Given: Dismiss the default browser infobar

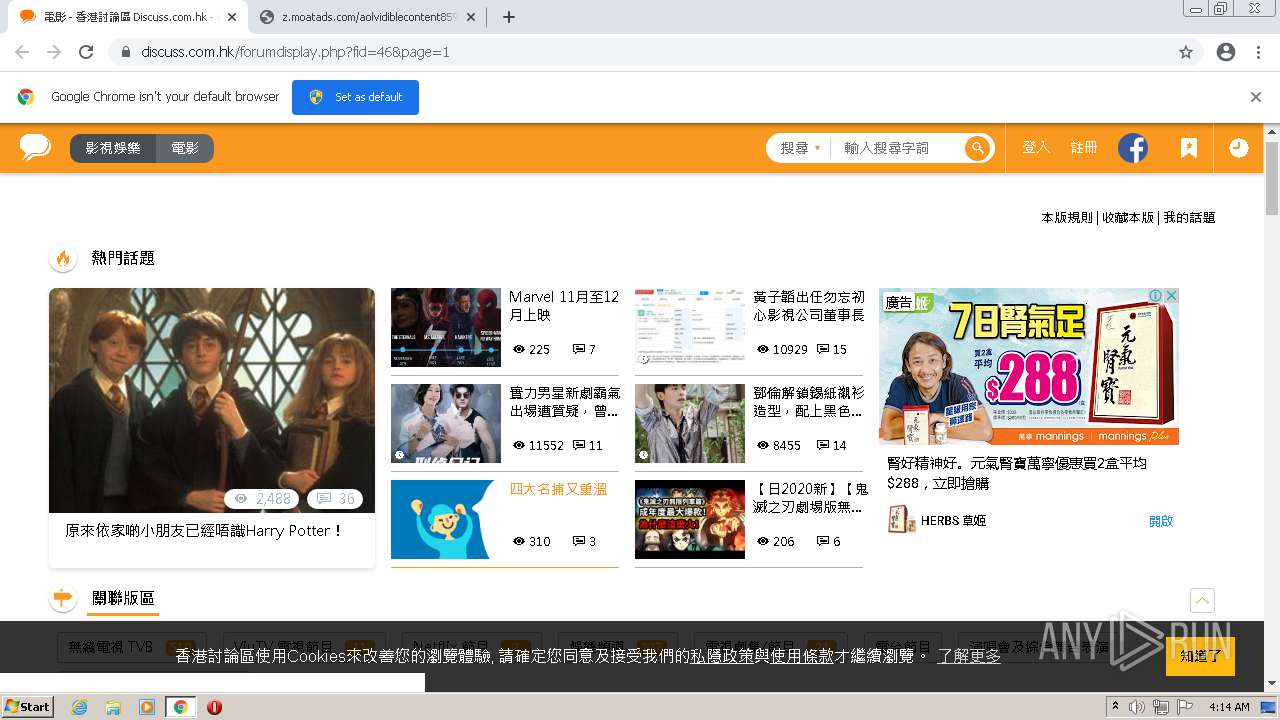Looking at the screenshot, I should (x=1256, y=97).
